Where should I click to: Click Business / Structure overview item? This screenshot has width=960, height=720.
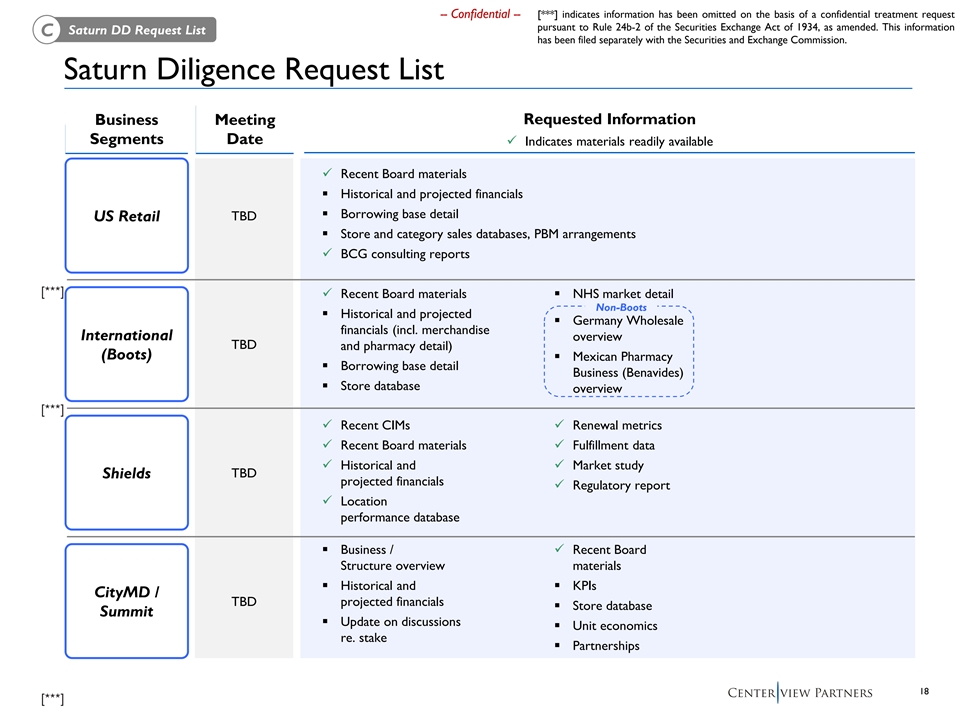click(392, 557)
